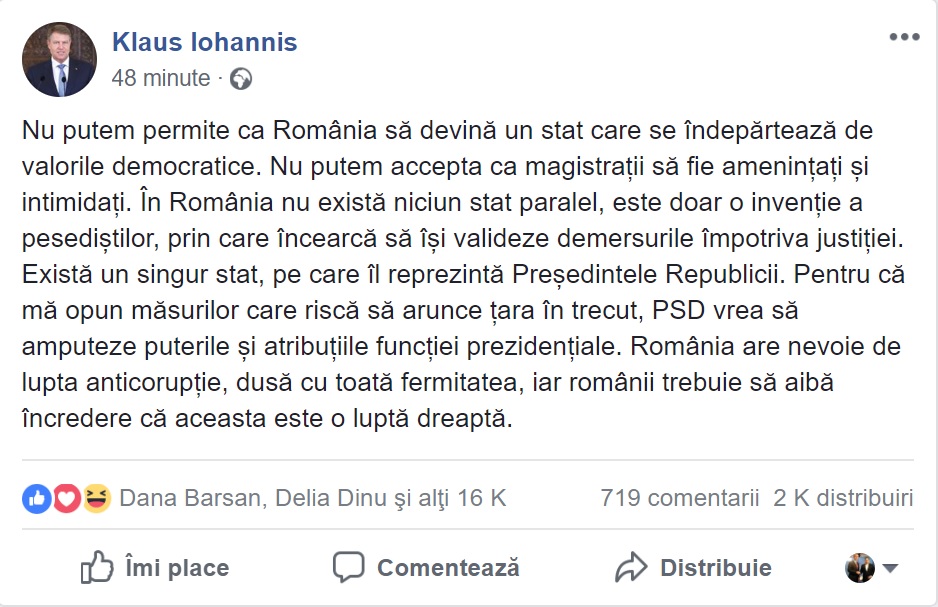
Task: Click the laughing Haha reaction icon
Action: 96,497
